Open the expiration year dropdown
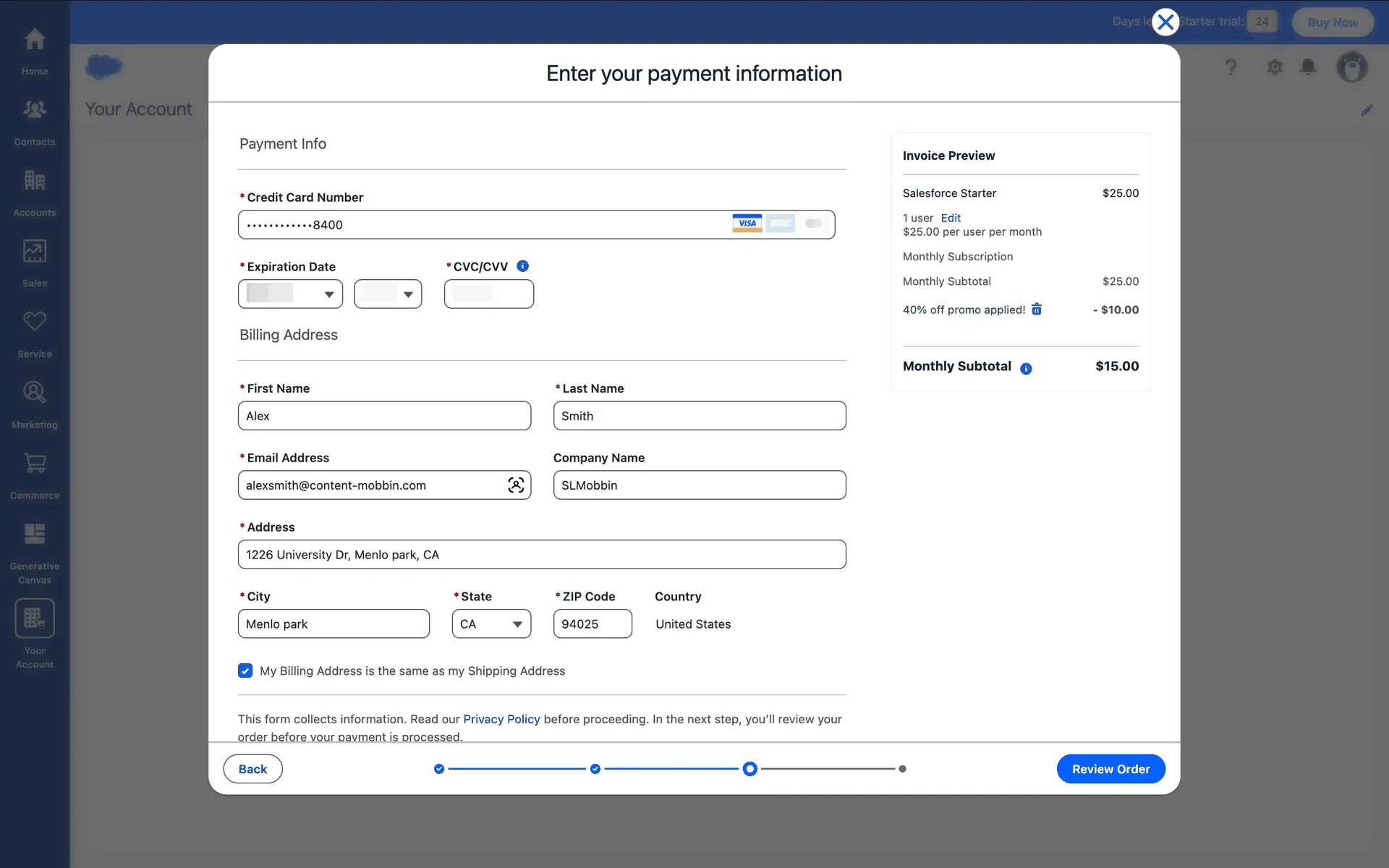 click(x=388, y=294)
